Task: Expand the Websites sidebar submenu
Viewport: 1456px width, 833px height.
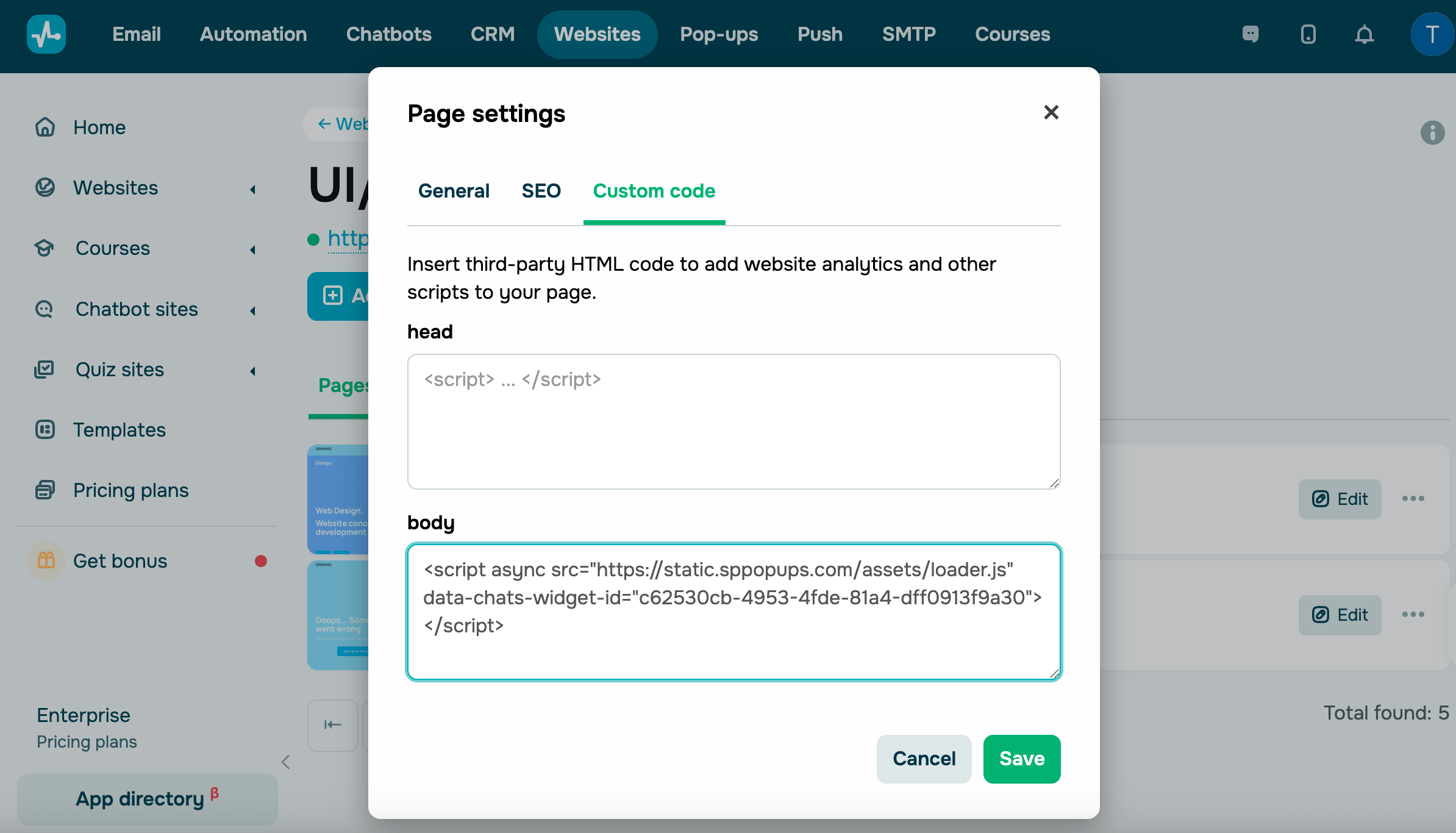Action: tap(252, 189)
